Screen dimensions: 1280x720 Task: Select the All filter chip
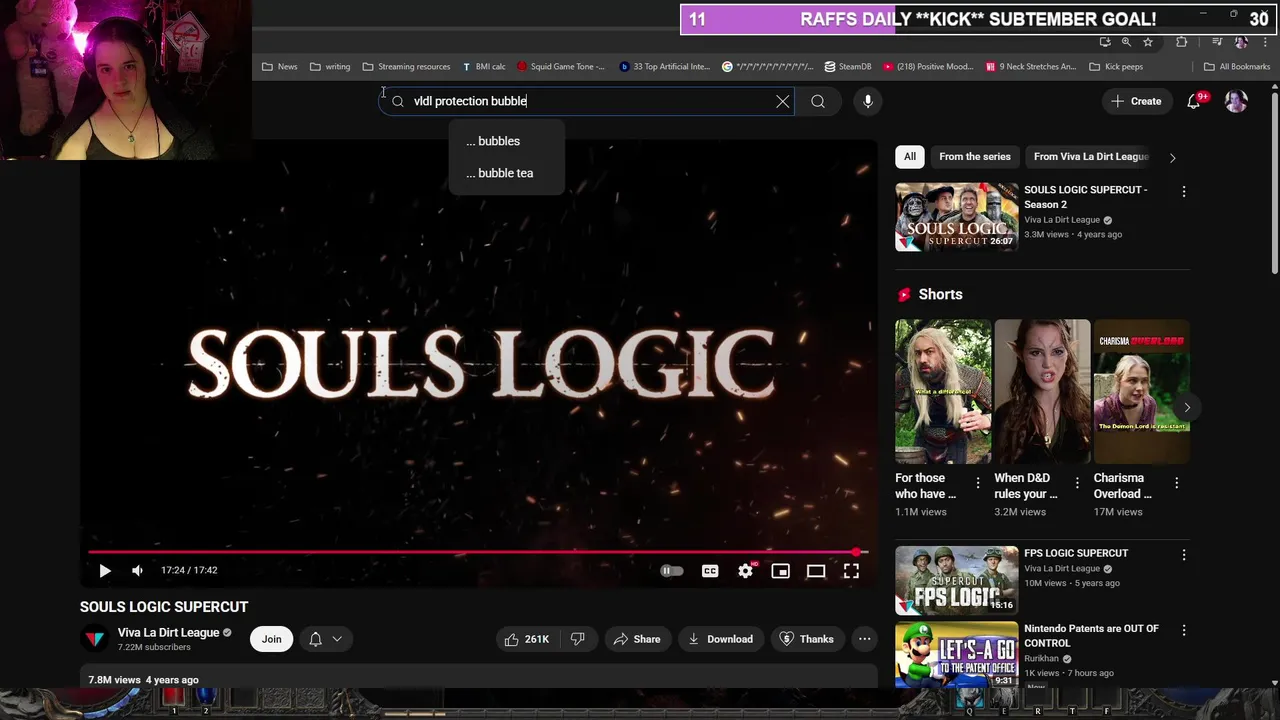point(909,157)
